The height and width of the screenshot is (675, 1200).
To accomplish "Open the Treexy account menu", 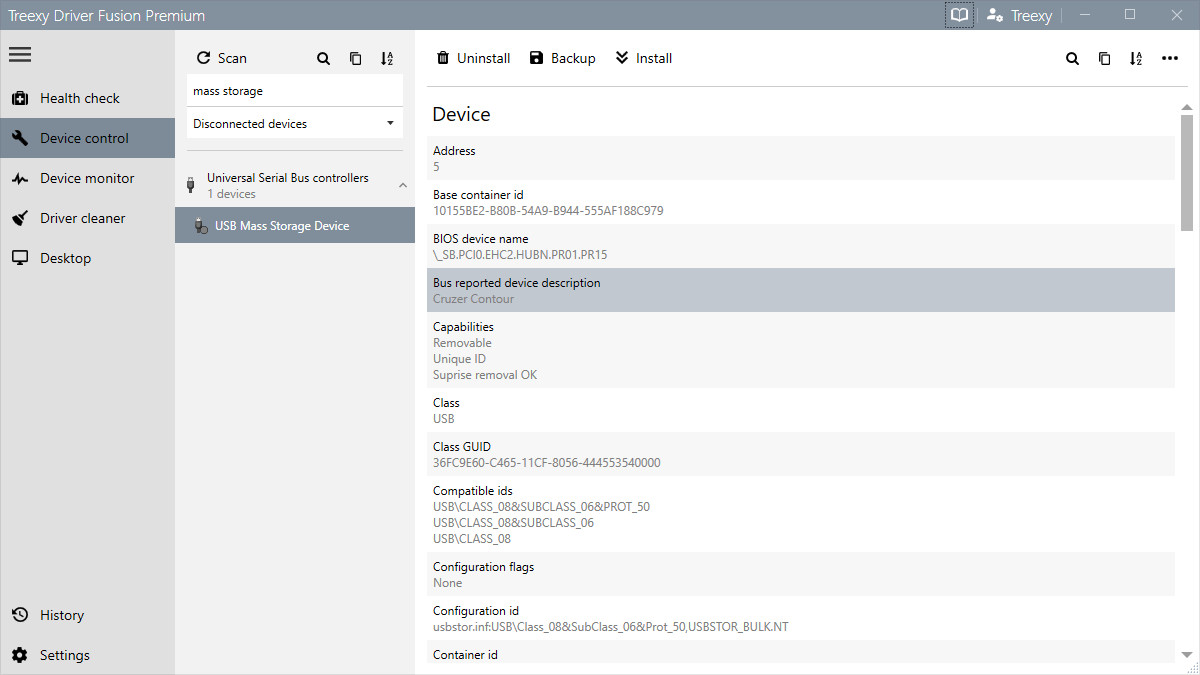I will coord(1018,15).
